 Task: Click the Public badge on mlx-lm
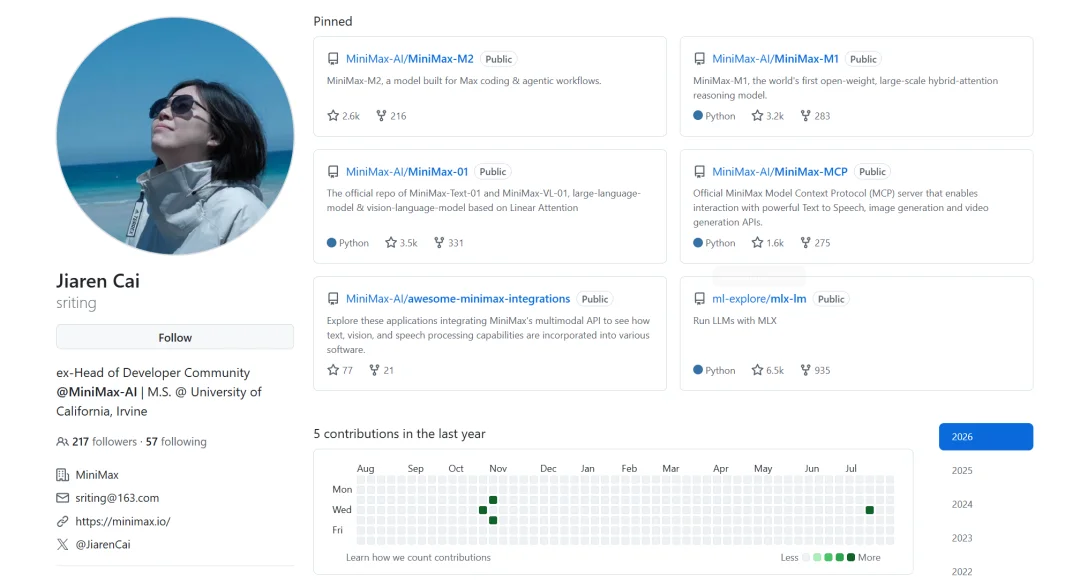(831, 299)
